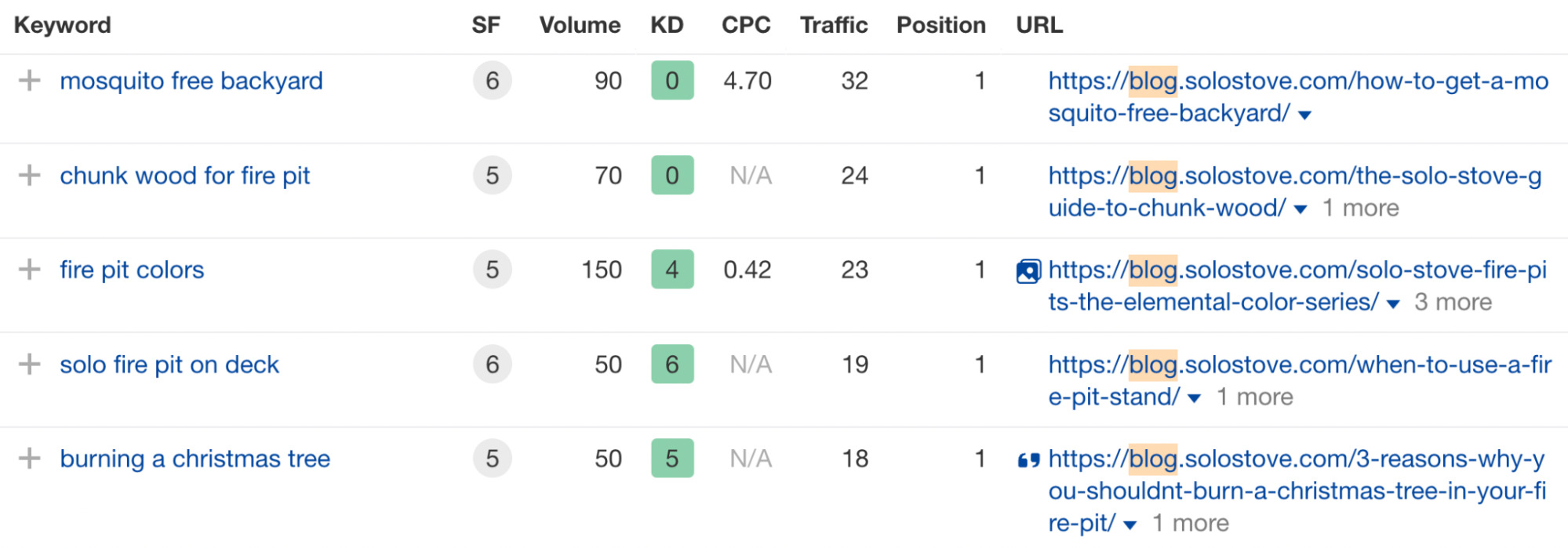
Task: Show '3 more' URLs for fire pit colors
Action: point(1453,303)
